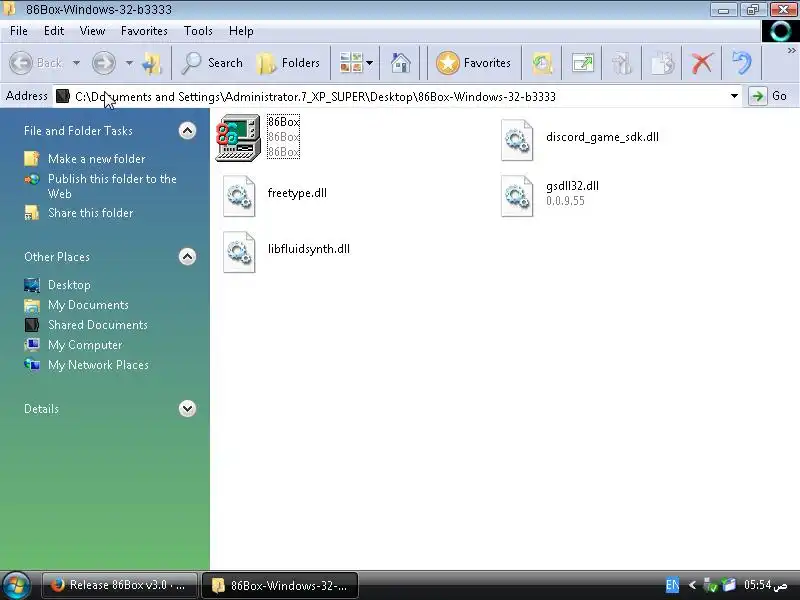Open the View menu
Viewport: 800px width, 600px height.
tap(92, 31)
